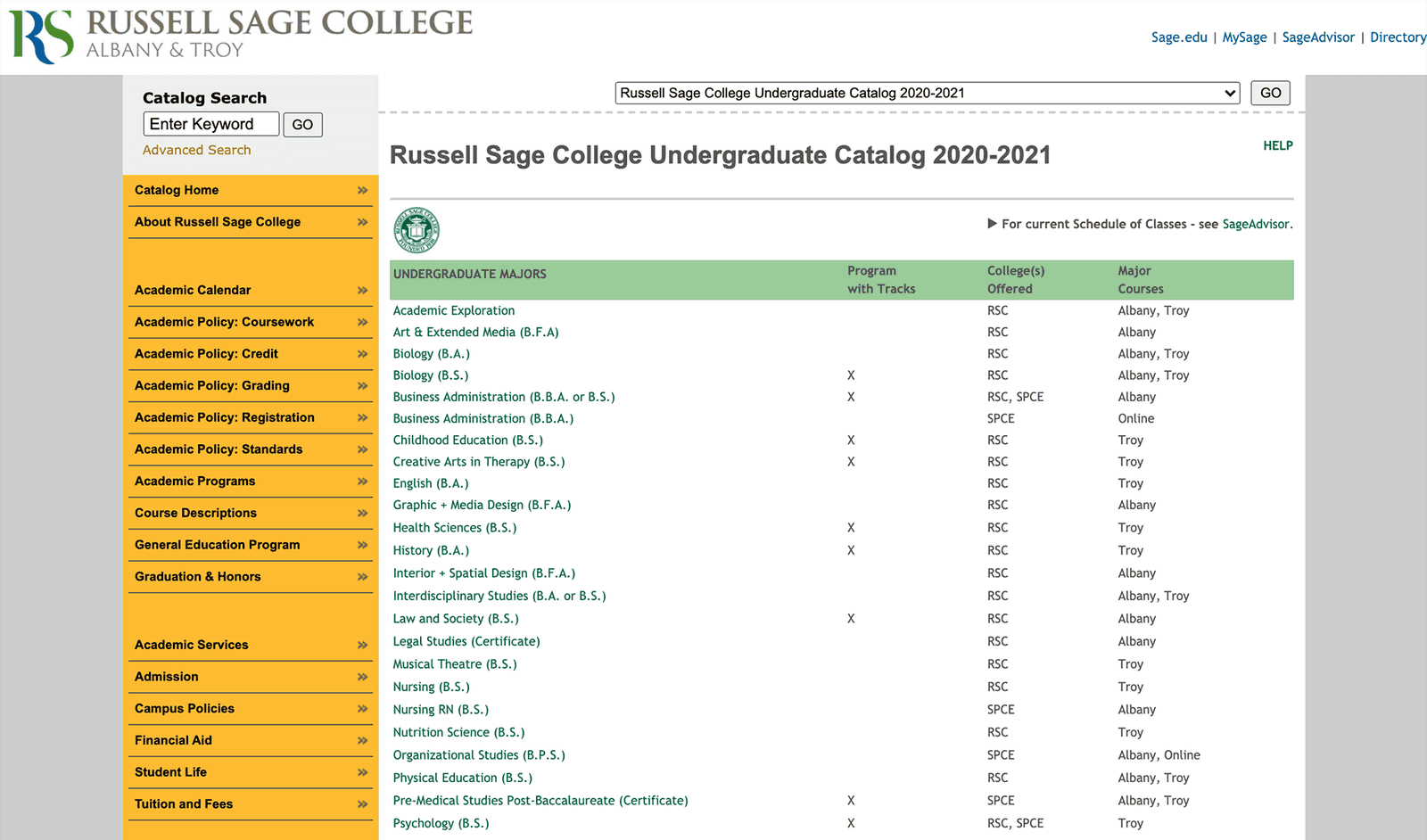This screenshot has height=840, width=1427.
Task: Click the Enter Keyword search field
Action: pos(211,124)
